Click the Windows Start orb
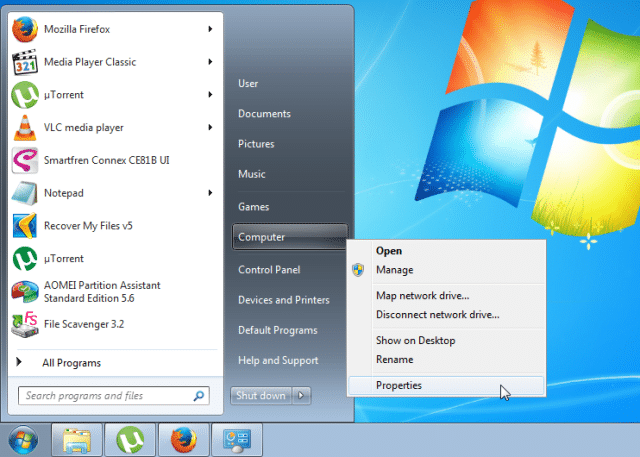Image resolution: width=640 pixels, height=457 pixels. [23, 441]
